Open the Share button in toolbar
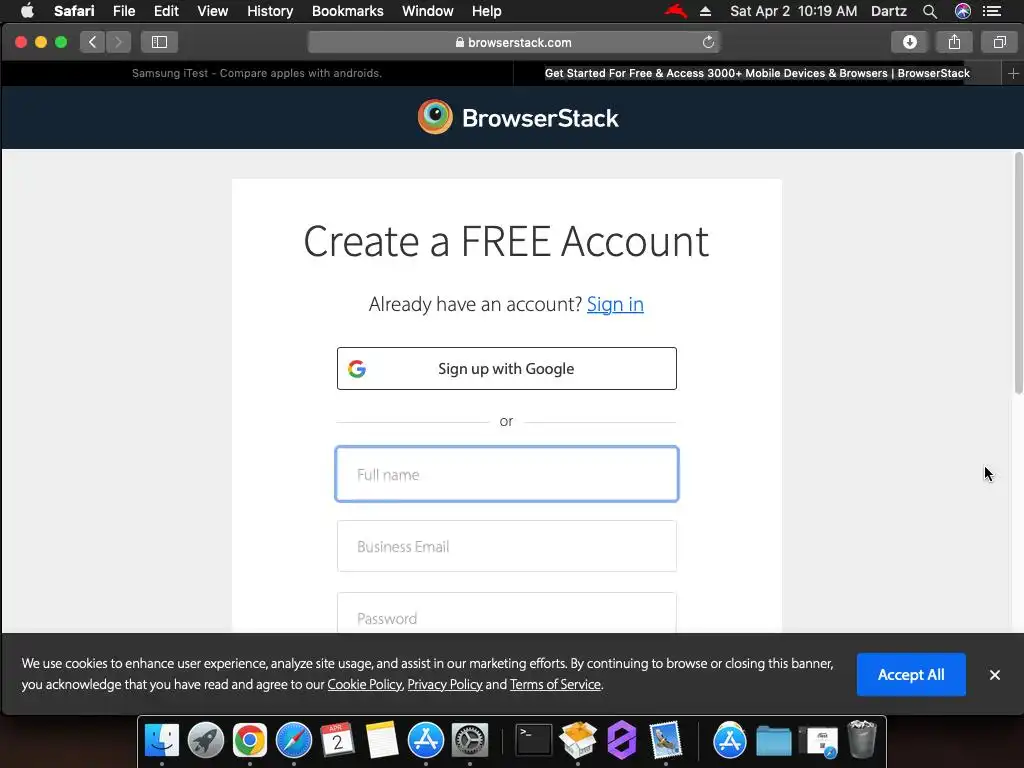 (954, 42)
